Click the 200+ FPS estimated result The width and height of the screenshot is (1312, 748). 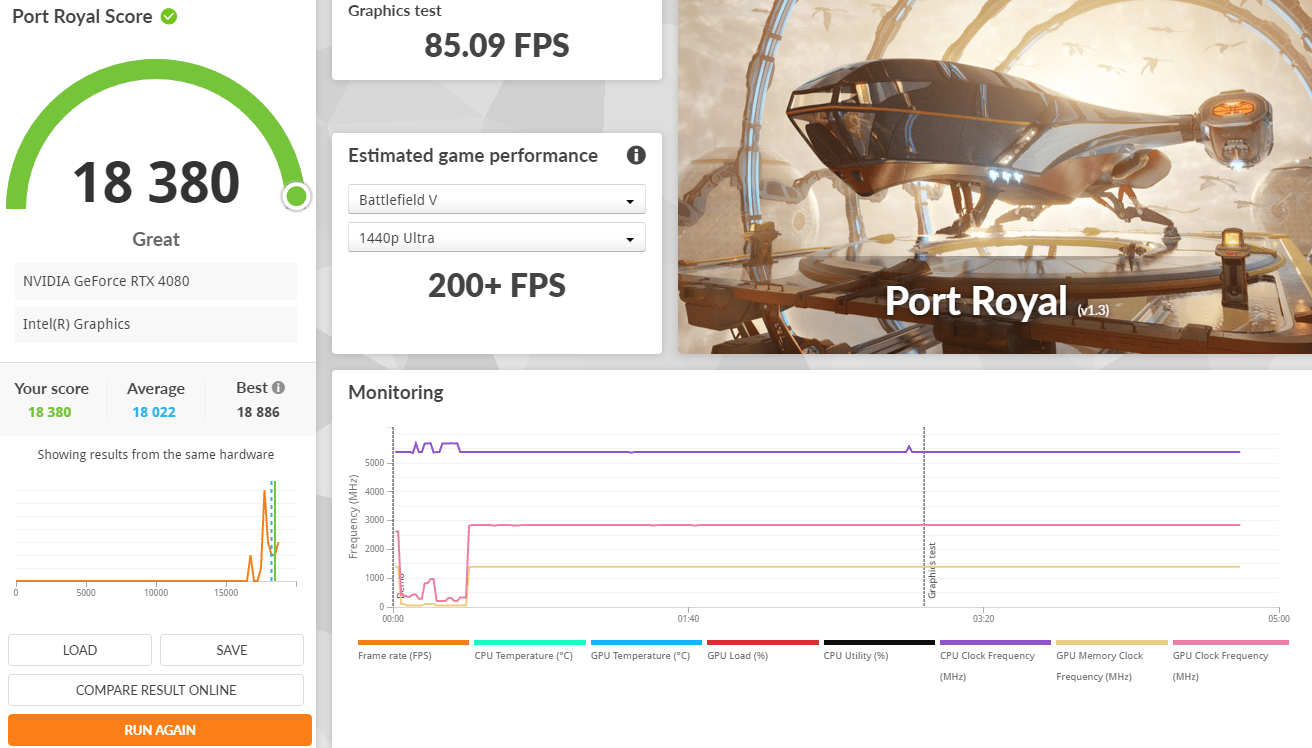[497, 286]
